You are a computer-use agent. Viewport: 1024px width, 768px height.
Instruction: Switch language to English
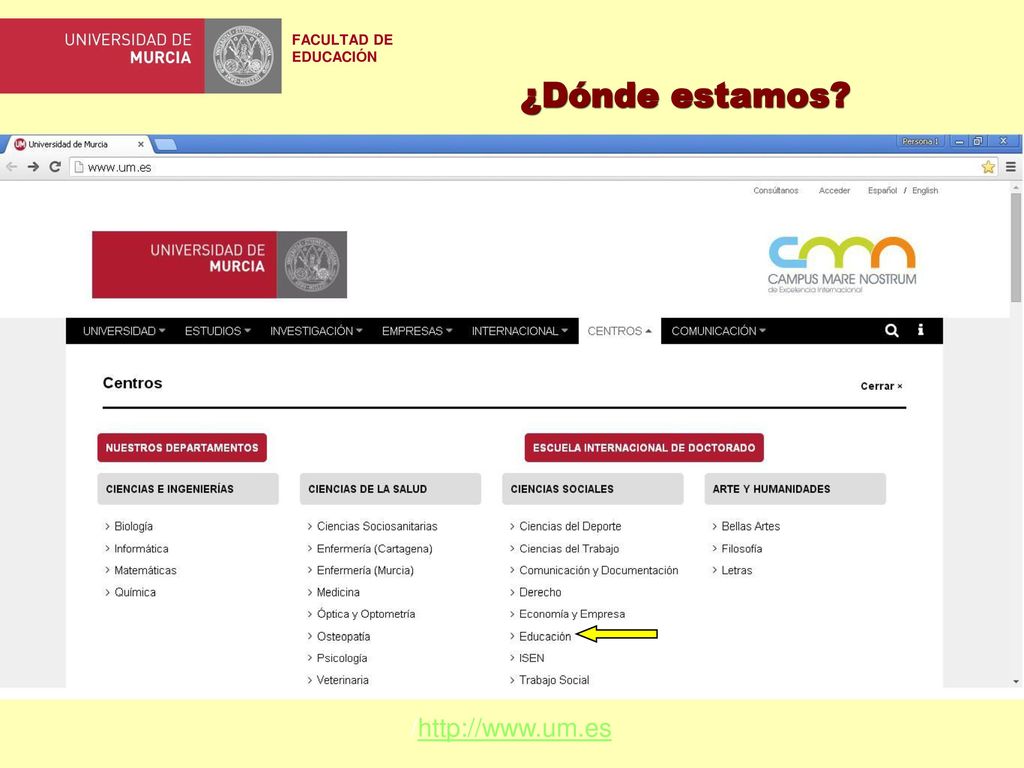[x=925, y=191]
